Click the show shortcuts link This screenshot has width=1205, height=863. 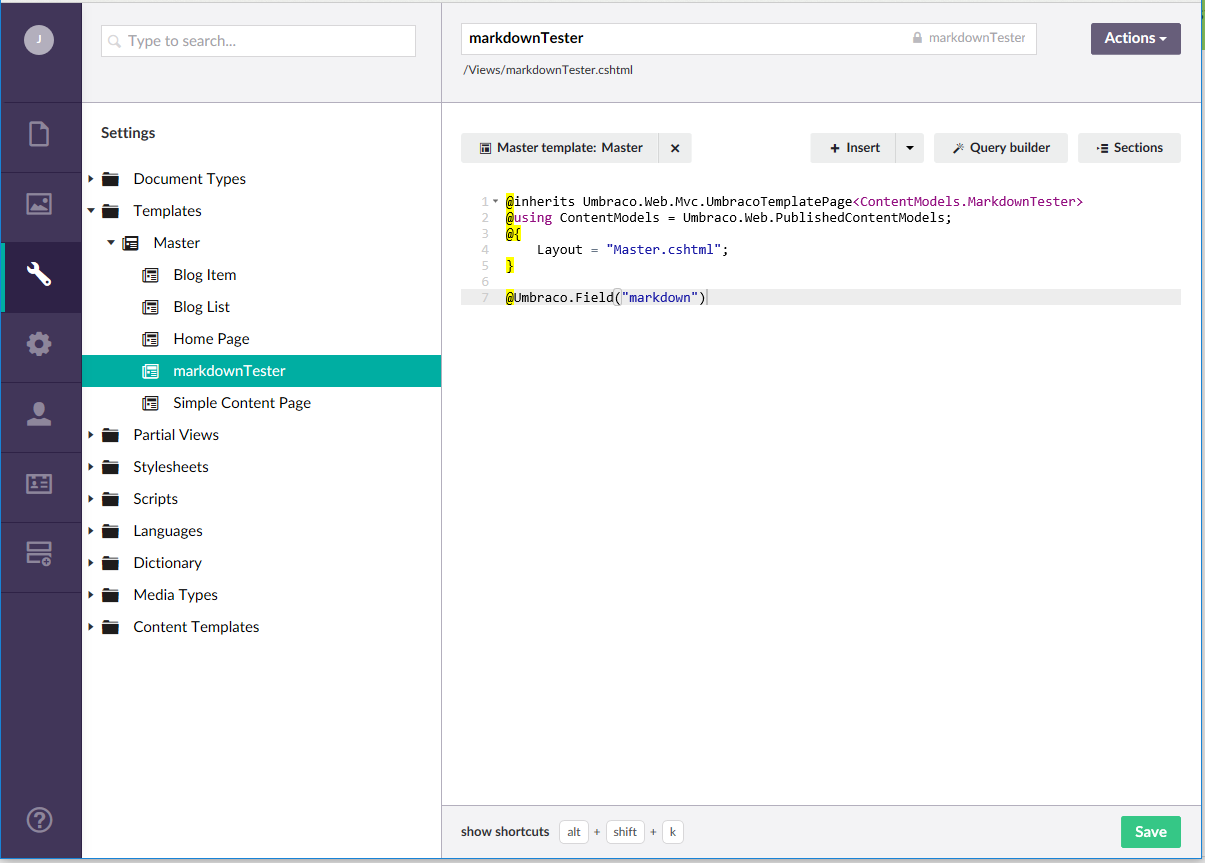[x=505, y=832]
